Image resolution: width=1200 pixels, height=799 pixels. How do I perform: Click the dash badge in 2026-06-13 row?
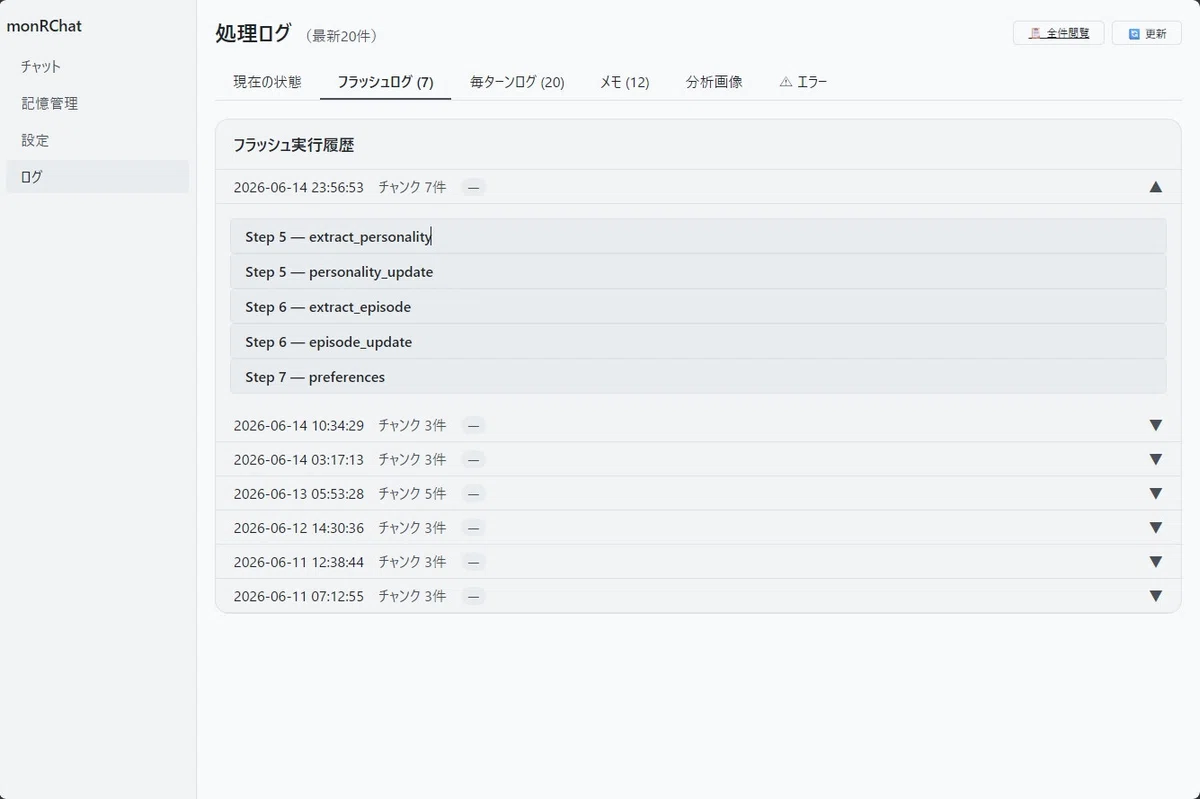[x=474, y=493]
